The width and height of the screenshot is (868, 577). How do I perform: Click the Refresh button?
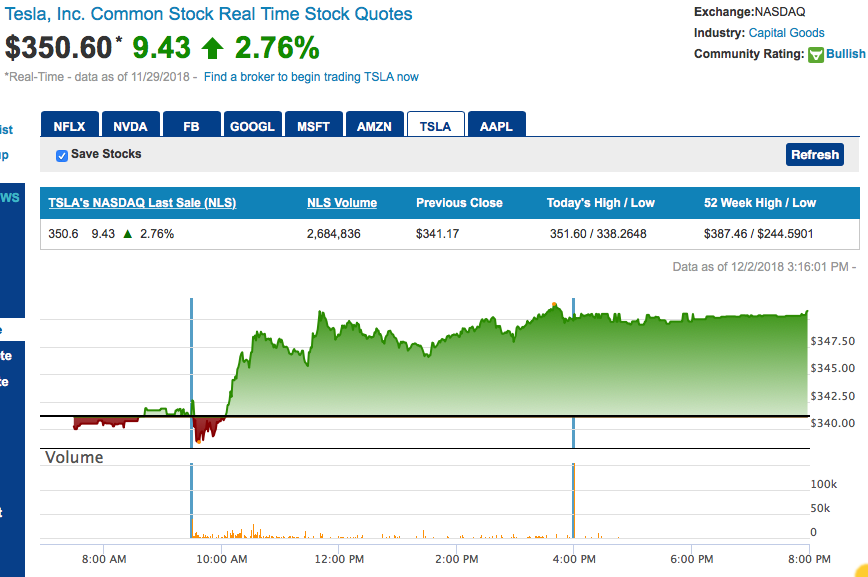(x=815, y=154)
